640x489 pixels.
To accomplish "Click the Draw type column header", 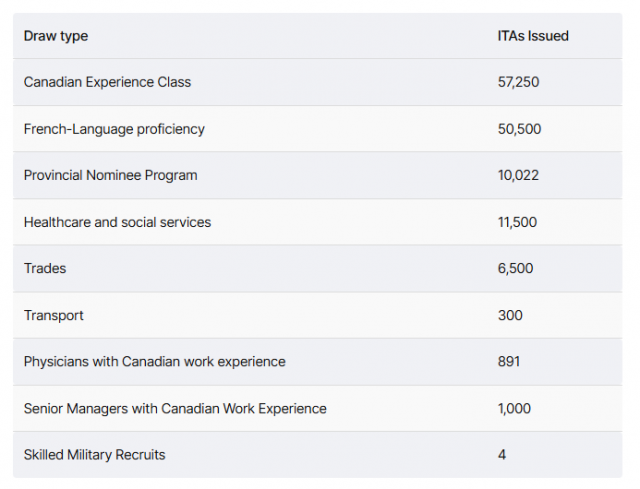I will click(x=56, y=36).
